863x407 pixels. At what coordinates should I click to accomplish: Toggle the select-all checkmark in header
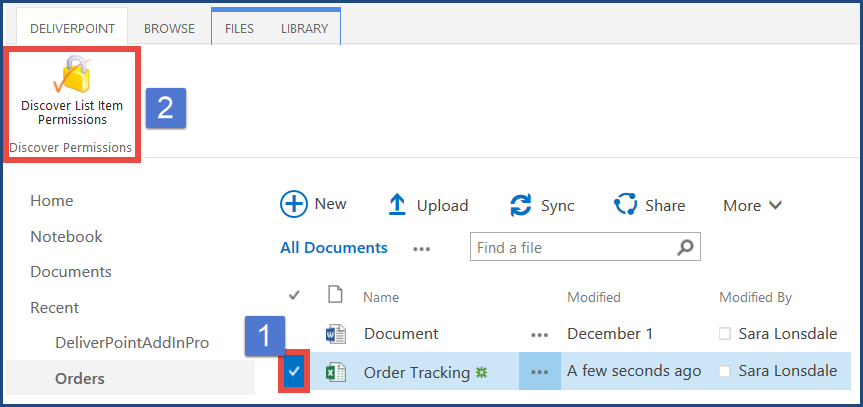click(294, 296)
